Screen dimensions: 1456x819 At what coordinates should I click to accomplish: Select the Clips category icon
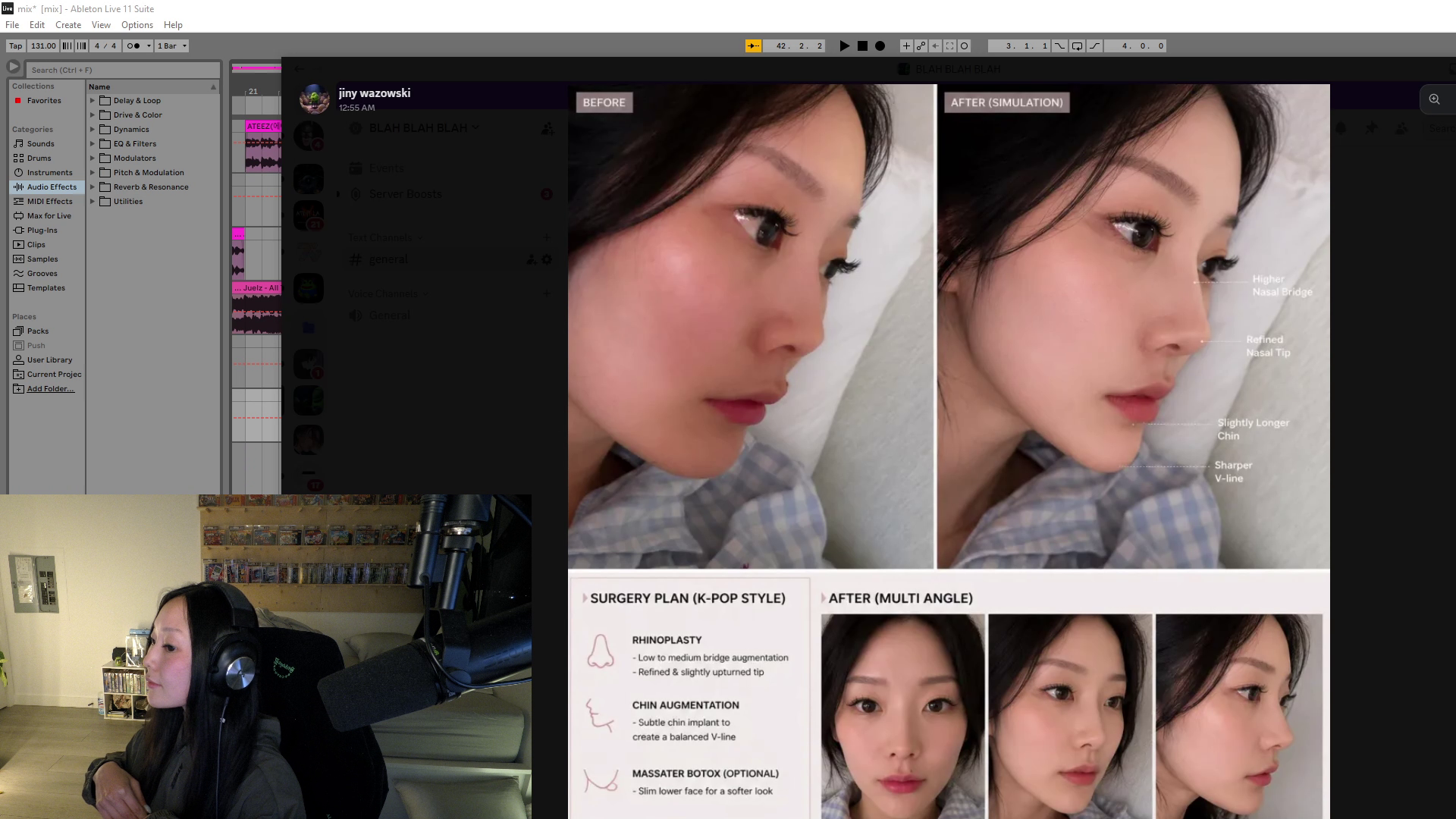pyautogui.click(x=19, y=245)
